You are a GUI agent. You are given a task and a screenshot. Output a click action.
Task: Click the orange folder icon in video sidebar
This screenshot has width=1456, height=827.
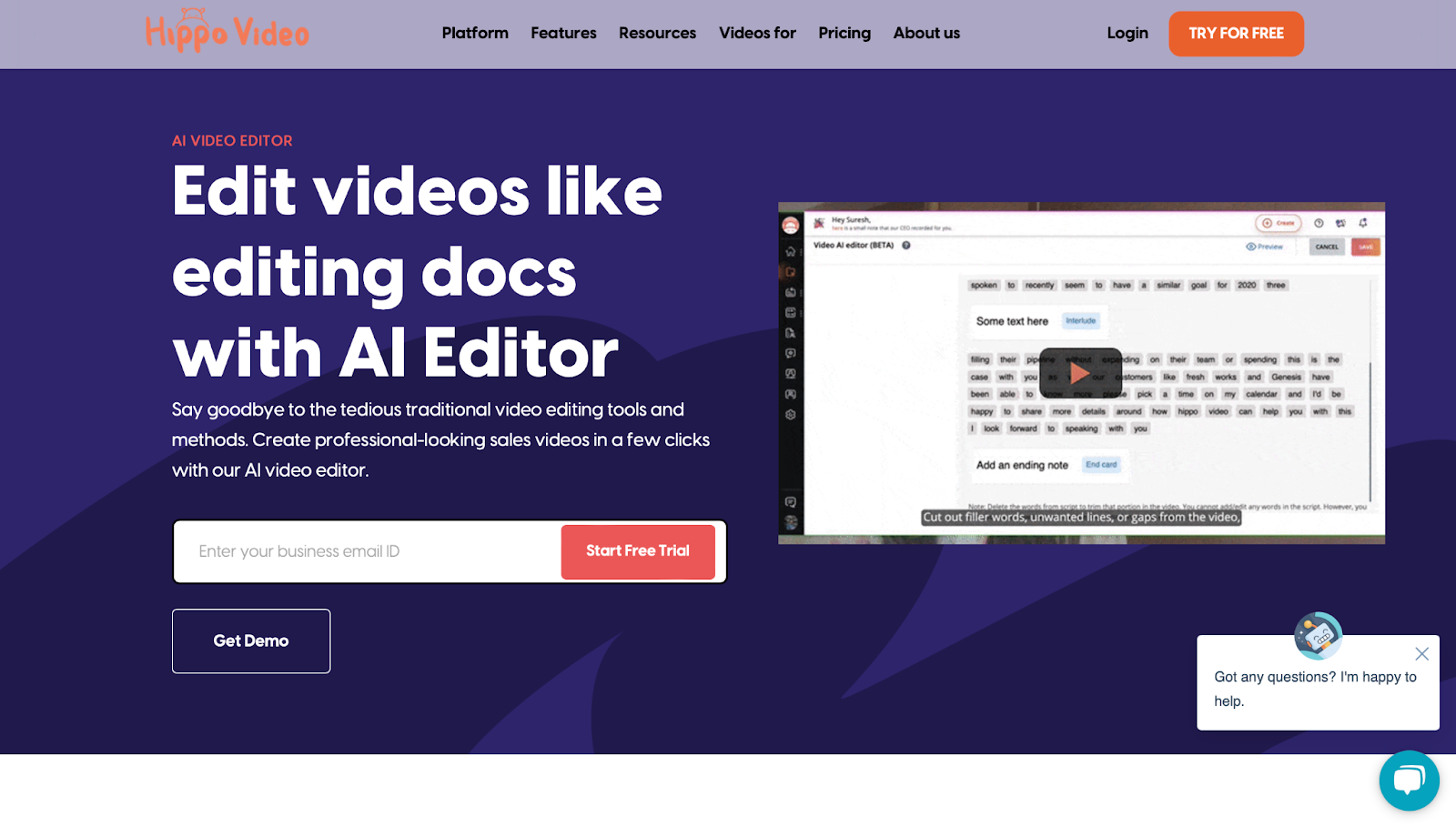[x=791, y=272]
